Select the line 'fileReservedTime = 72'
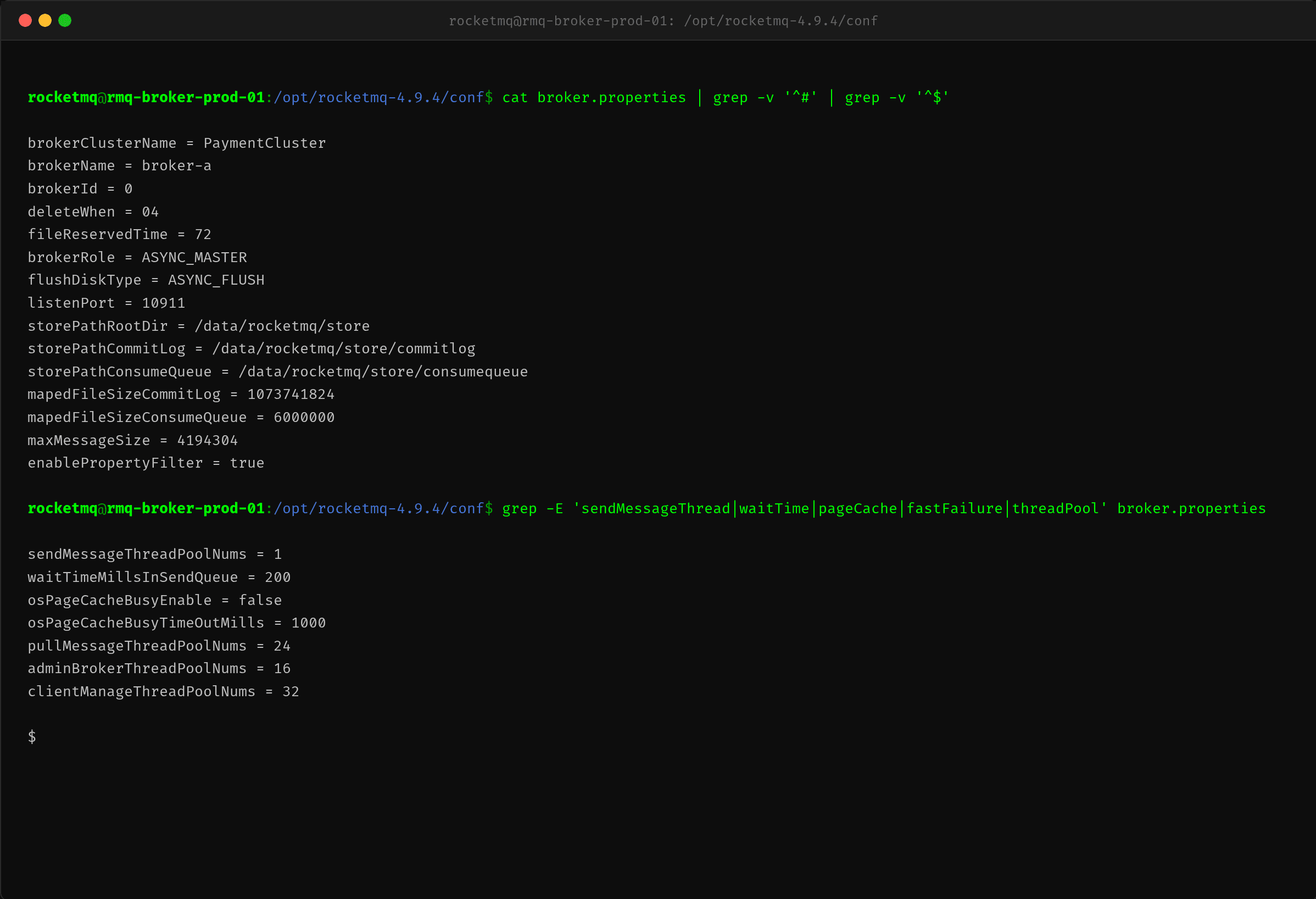Screen dimensions: 1316x899 tap(120, 235)
